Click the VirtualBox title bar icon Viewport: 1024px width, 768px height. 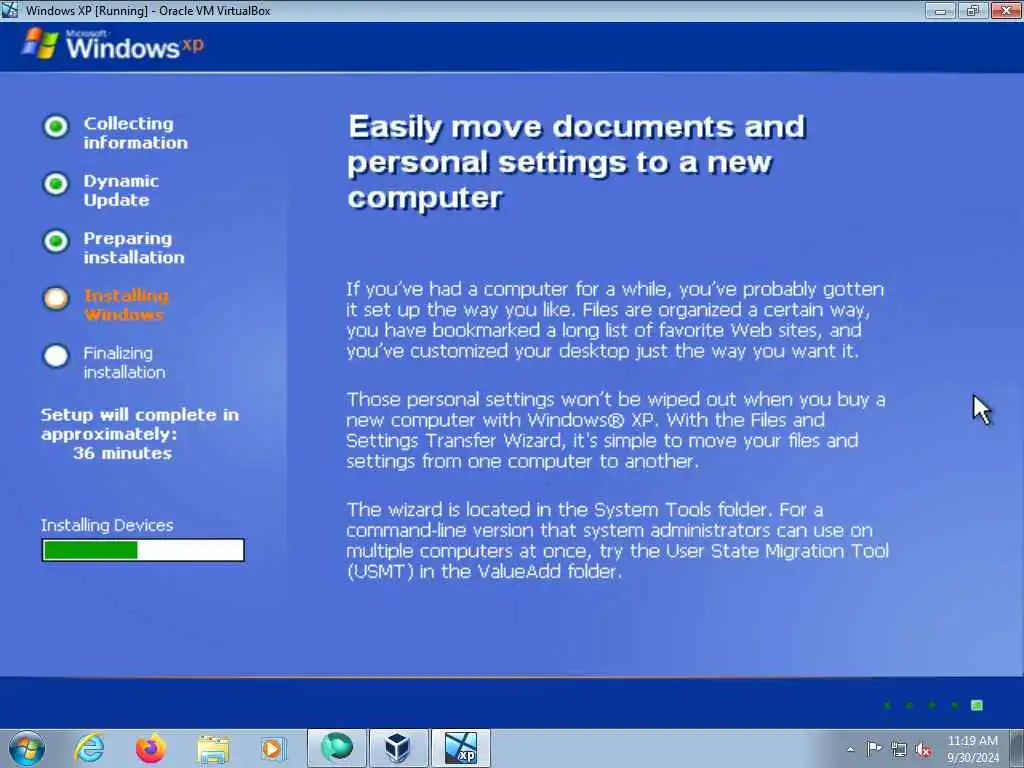[x=10, y=10]
